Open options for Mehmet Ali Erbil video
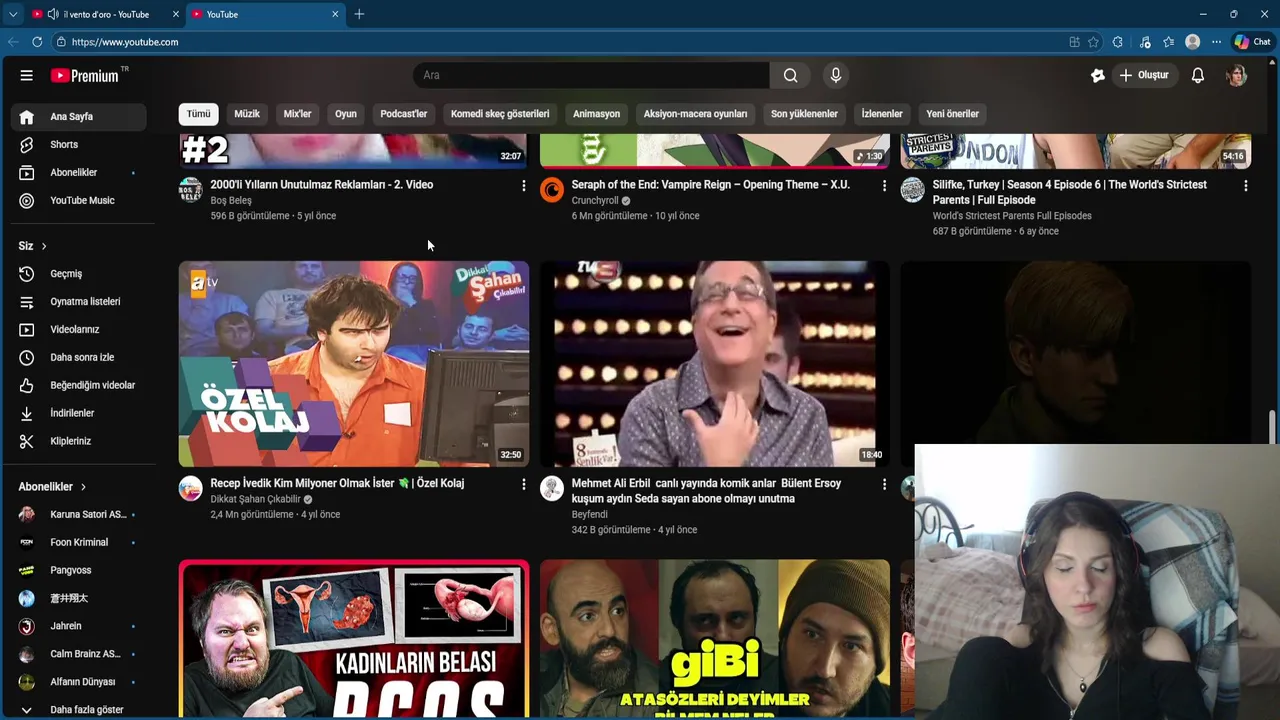 (x=884, y=484)
